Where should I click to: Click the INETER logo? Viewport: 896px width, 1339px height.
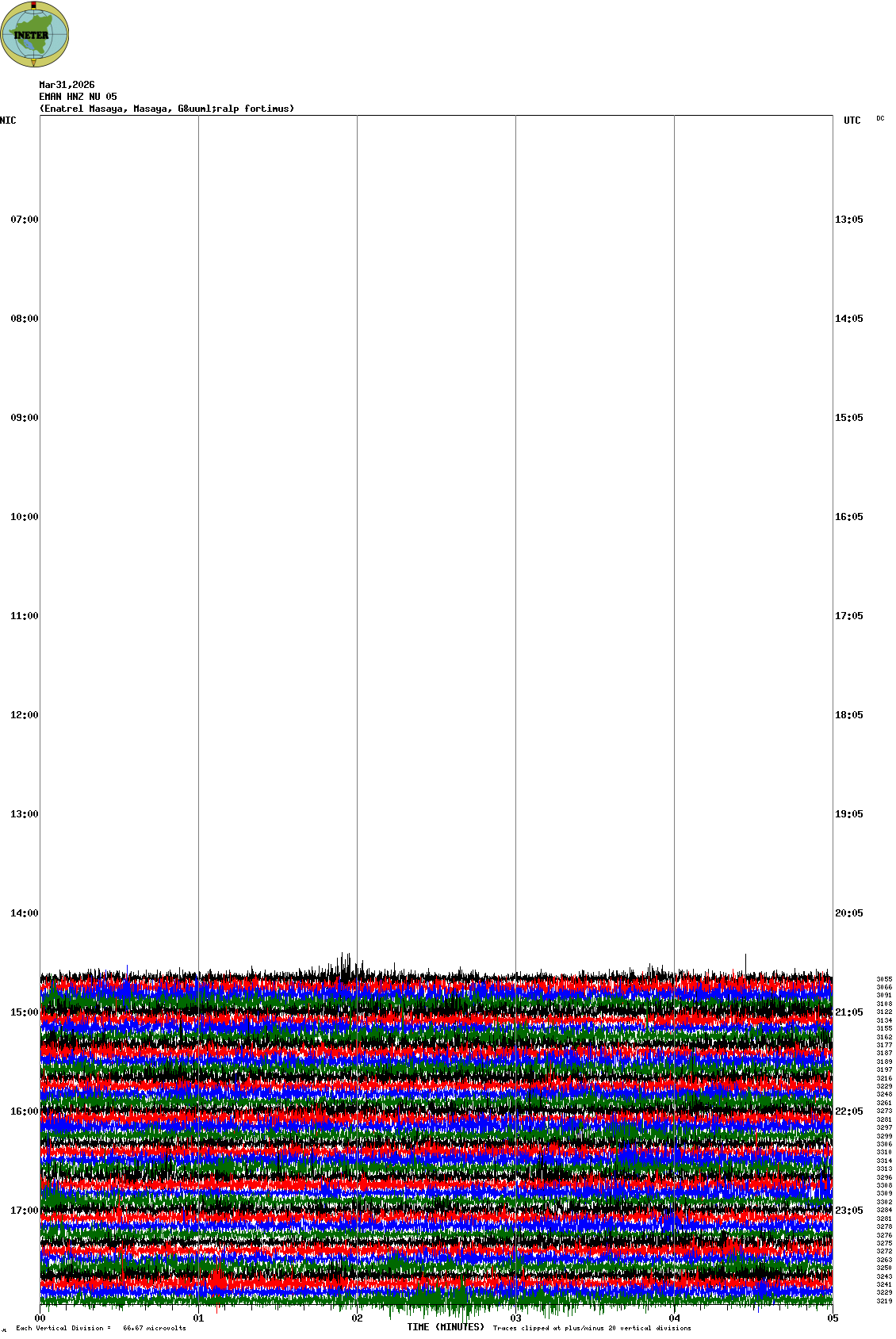coord(34,34)
